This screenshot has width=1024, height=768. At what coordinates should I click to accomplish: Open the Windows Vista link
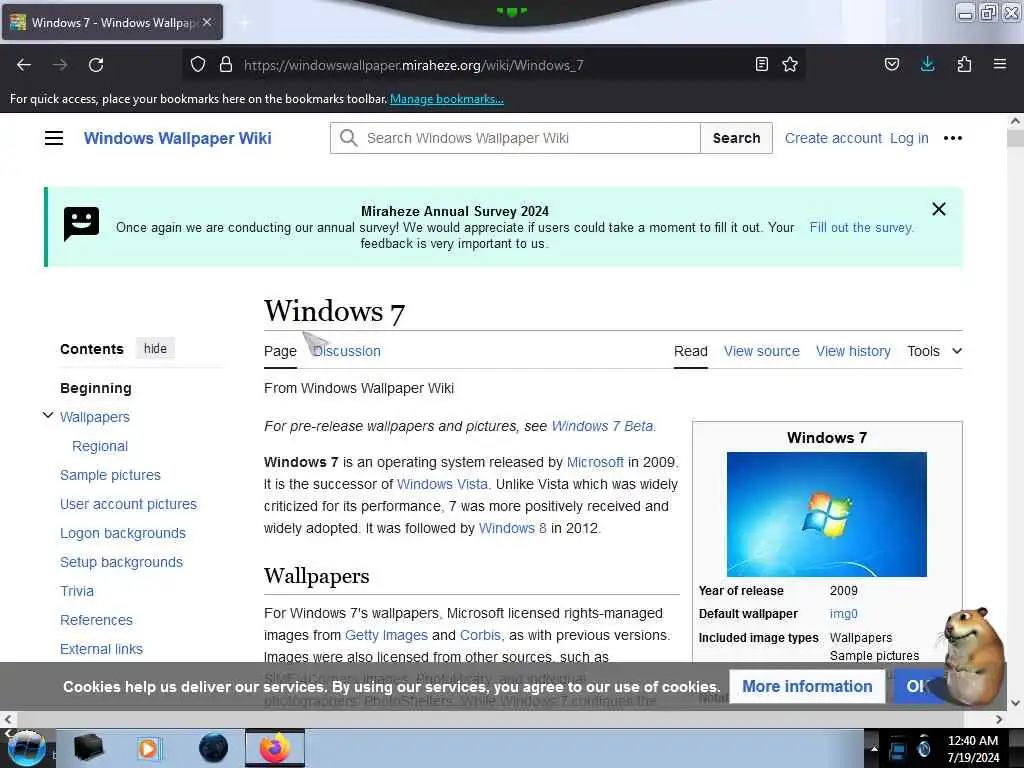click(442, 484)
